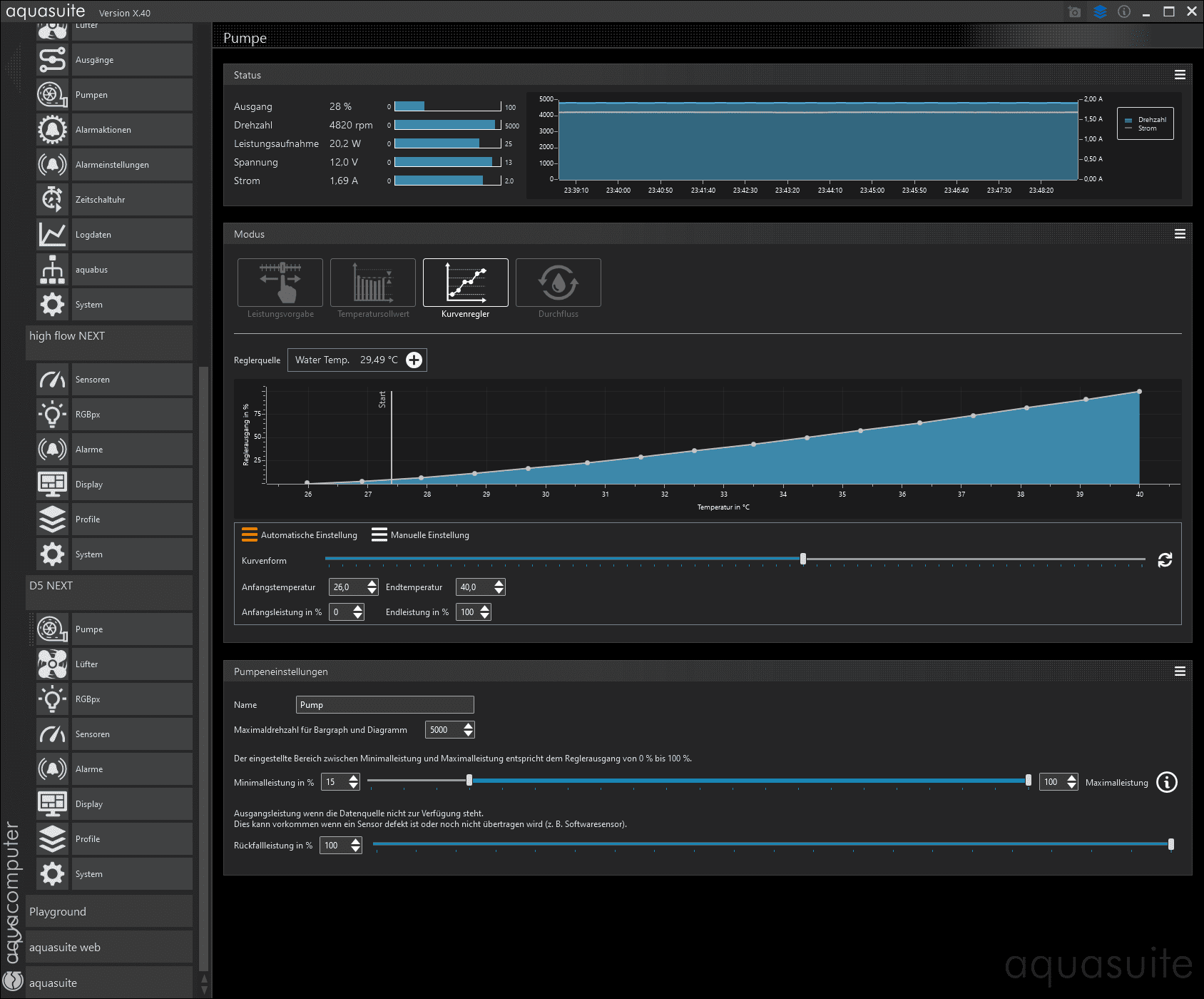Open Profile layers icon under high flow NEXT
Image resolution: width=1204 pixels, height=999 pixels.
click(x=52, y=519)
